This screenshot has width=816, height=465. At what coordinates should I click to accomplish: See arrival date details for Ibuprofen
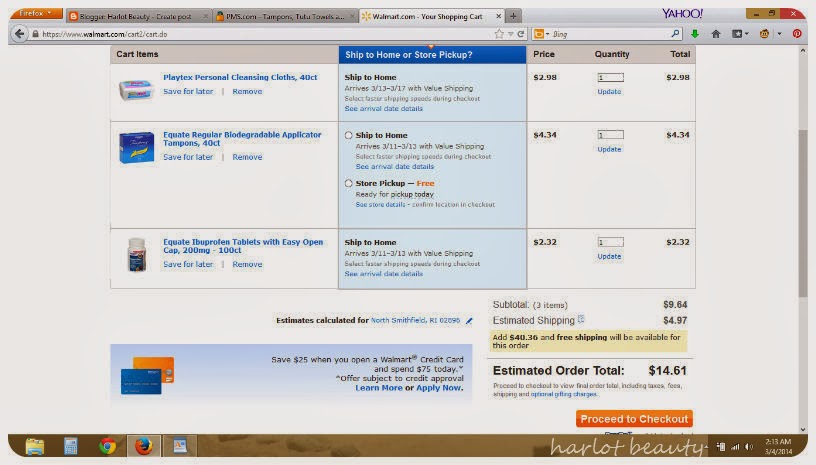[x=384, y=274]
